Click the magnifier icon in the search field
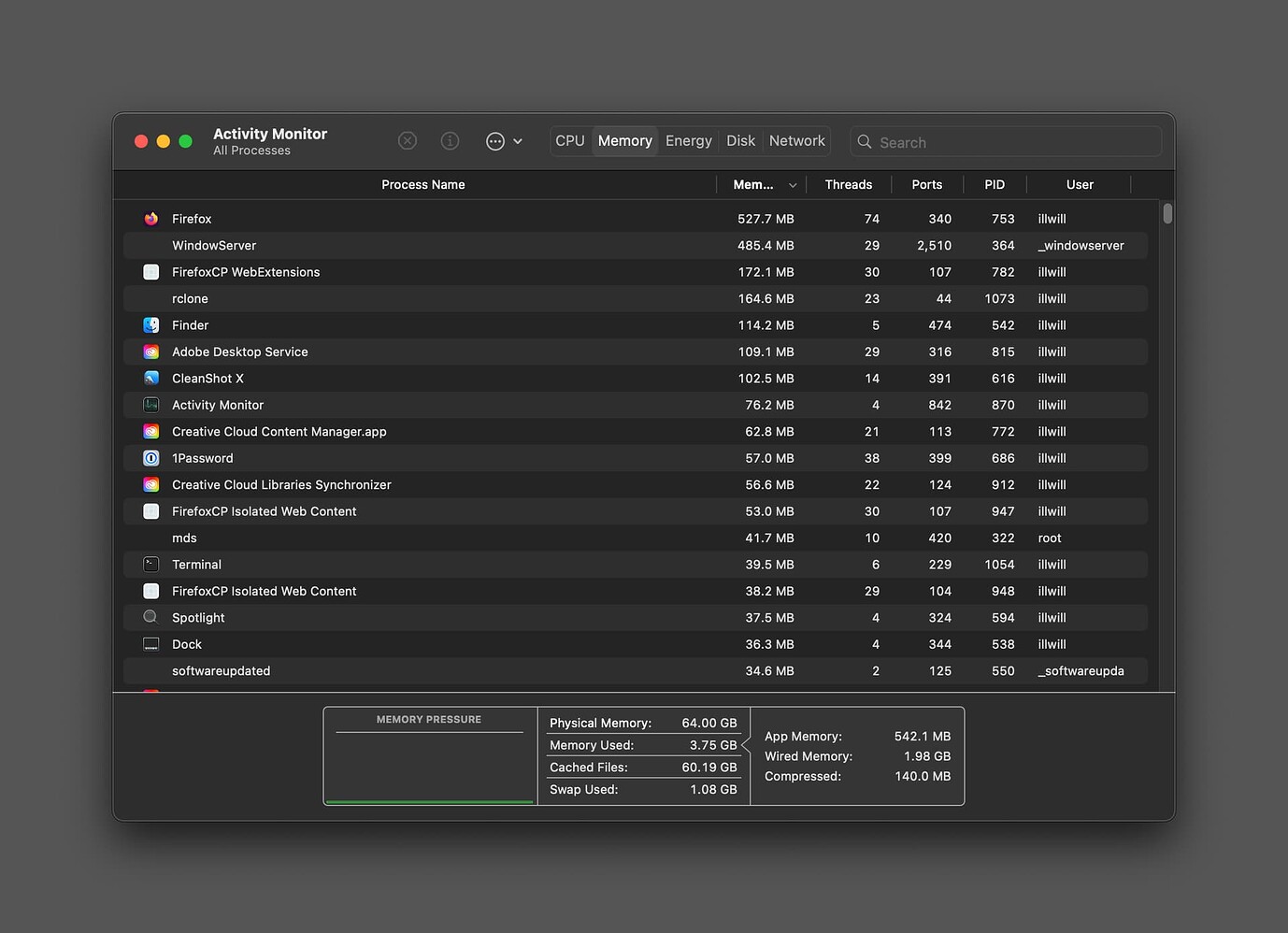 864,141
